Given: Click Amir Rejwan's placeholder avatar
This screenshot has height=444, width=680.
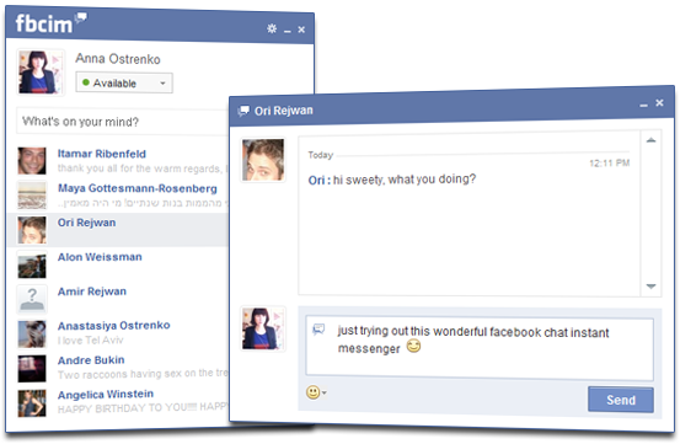Looking at the screenshot, I should 32,299.
